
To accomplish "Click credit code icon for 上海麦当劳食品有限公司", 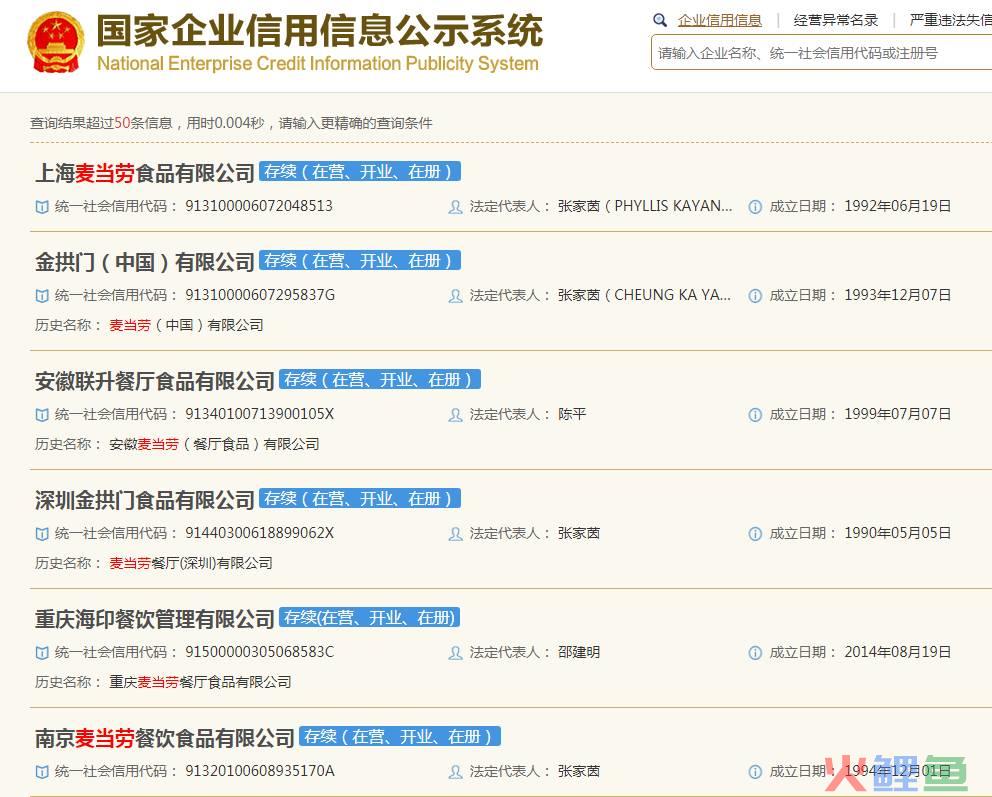I will point(42,207).
